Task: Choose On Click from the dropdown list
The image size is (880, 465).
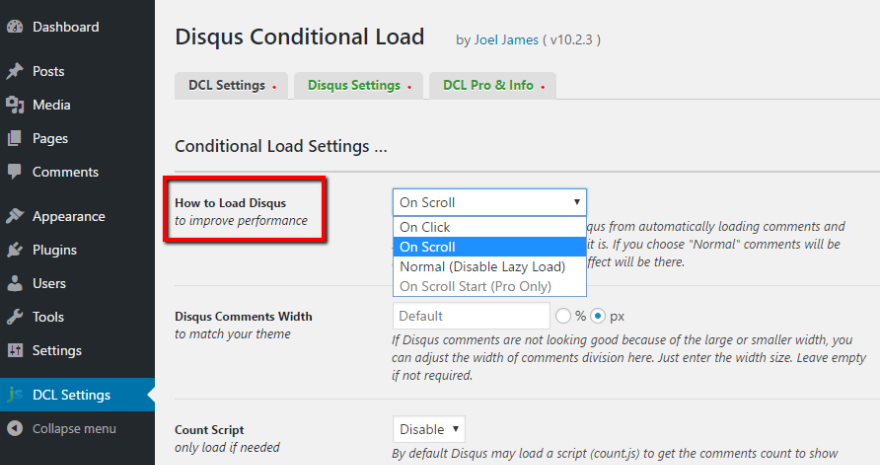Action: (x=425, y=227)
